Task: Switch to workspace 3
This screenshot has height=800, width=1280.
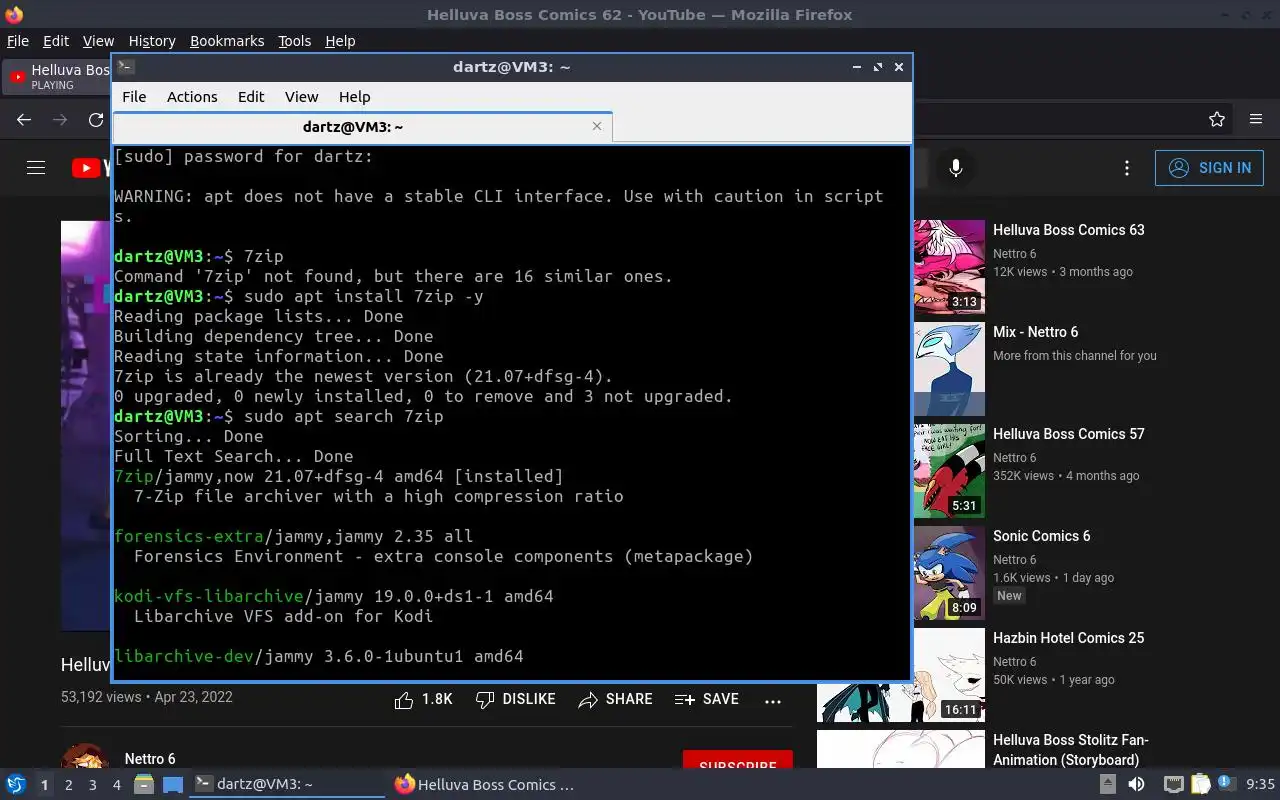Action: click(x=93, y=785)
